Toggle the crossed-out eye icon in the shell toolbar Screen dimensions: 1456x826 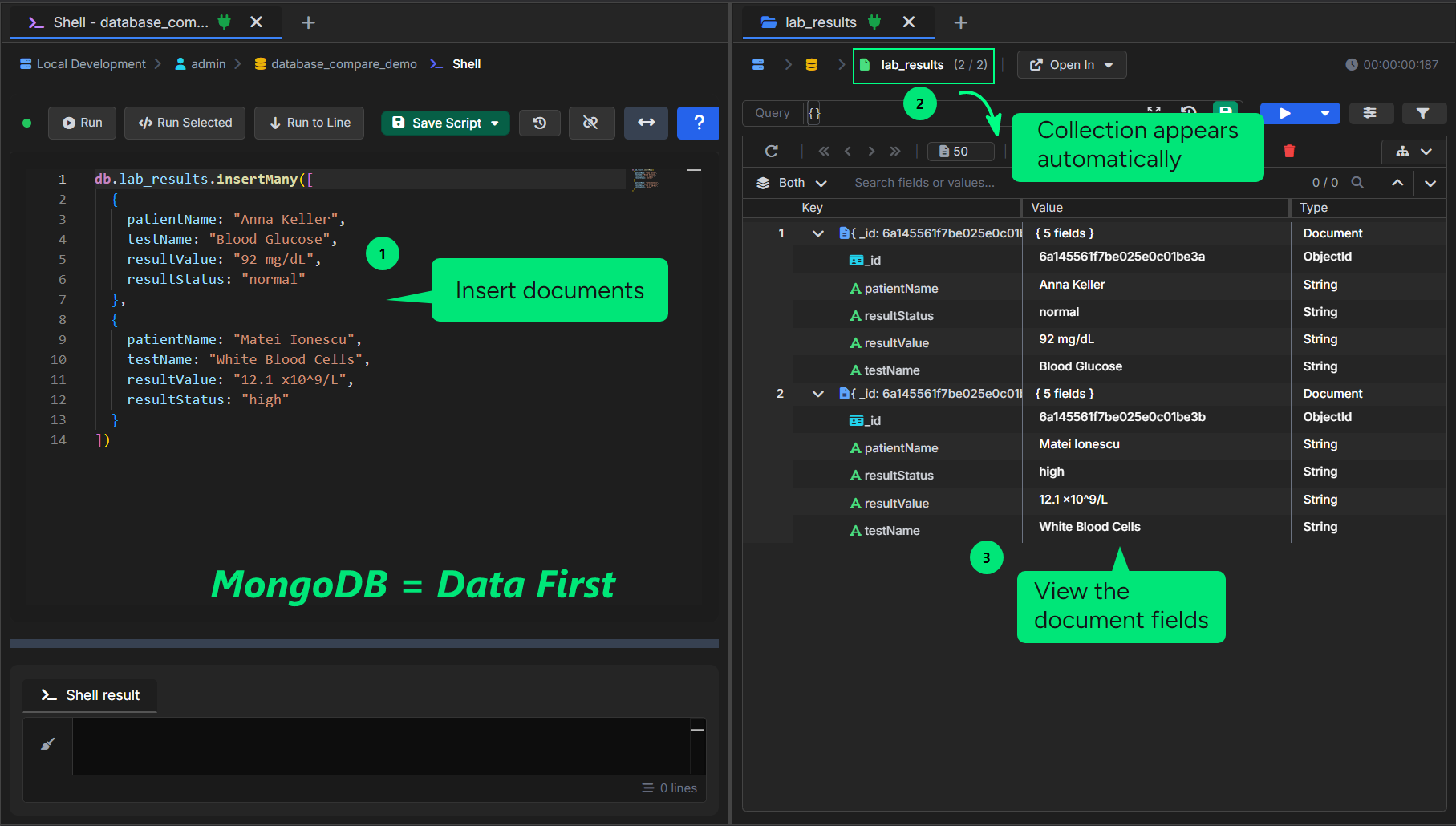click(x=591, y=123)
